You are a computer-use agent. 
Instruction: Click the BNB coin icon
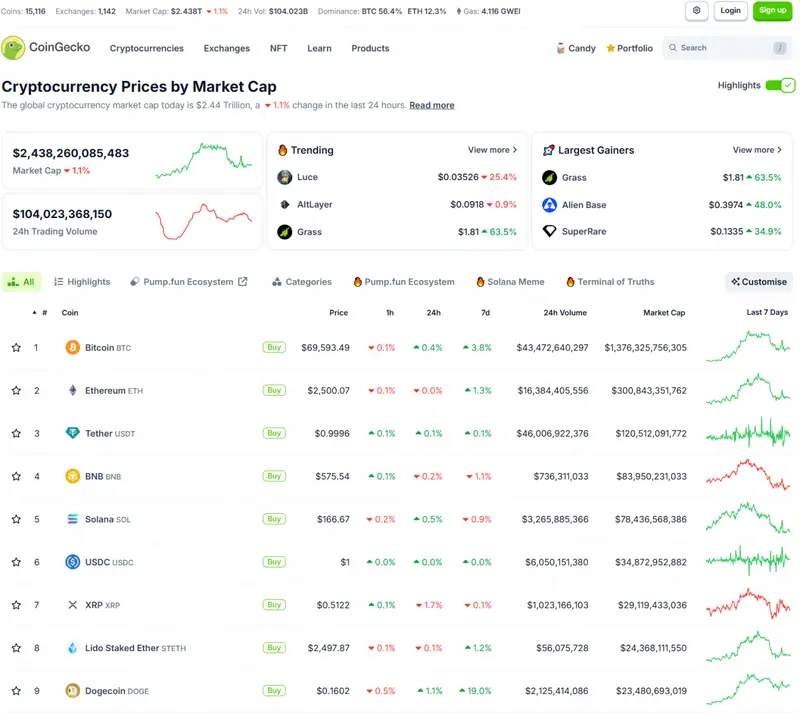72,476
